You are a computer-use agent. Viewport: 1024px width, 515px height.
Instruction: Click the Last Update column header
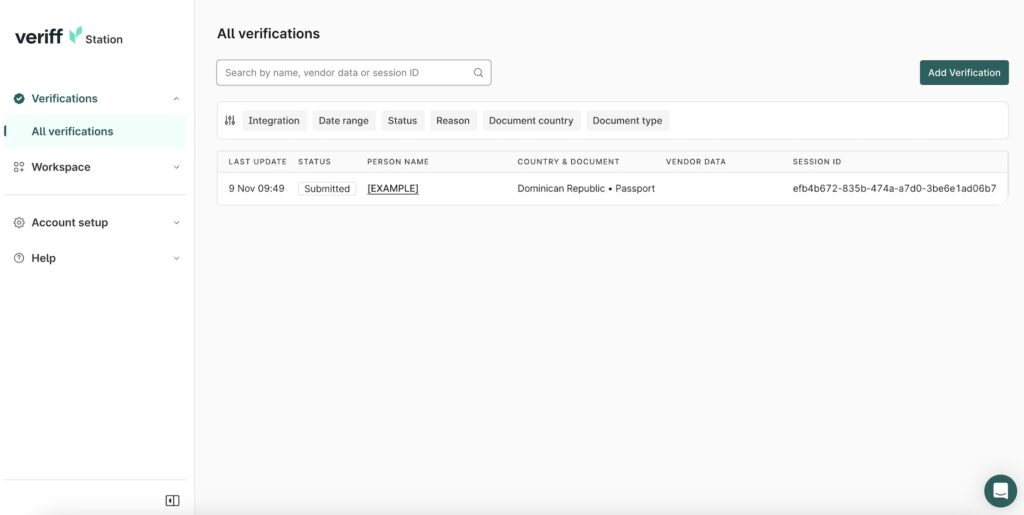[x=257, y=162]
